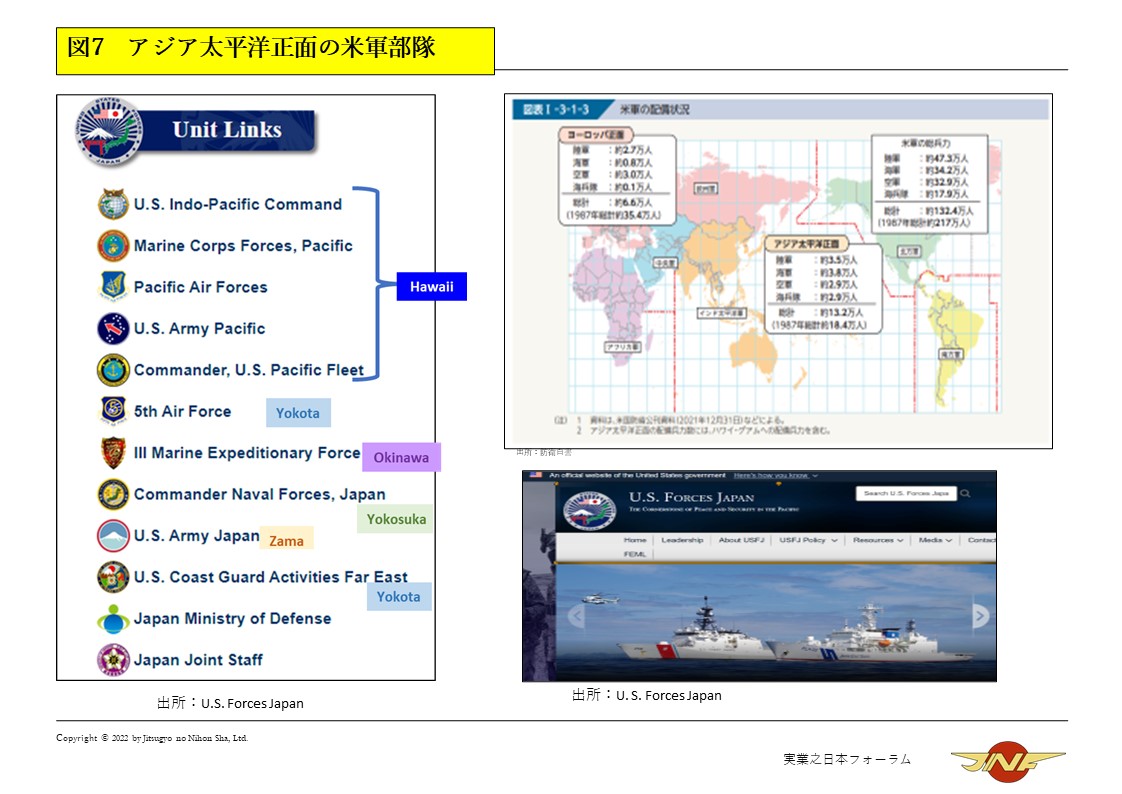Click the アフリカ軍 label on the map
Screen dimensions: 1122x794
click(x=623, y=347)
